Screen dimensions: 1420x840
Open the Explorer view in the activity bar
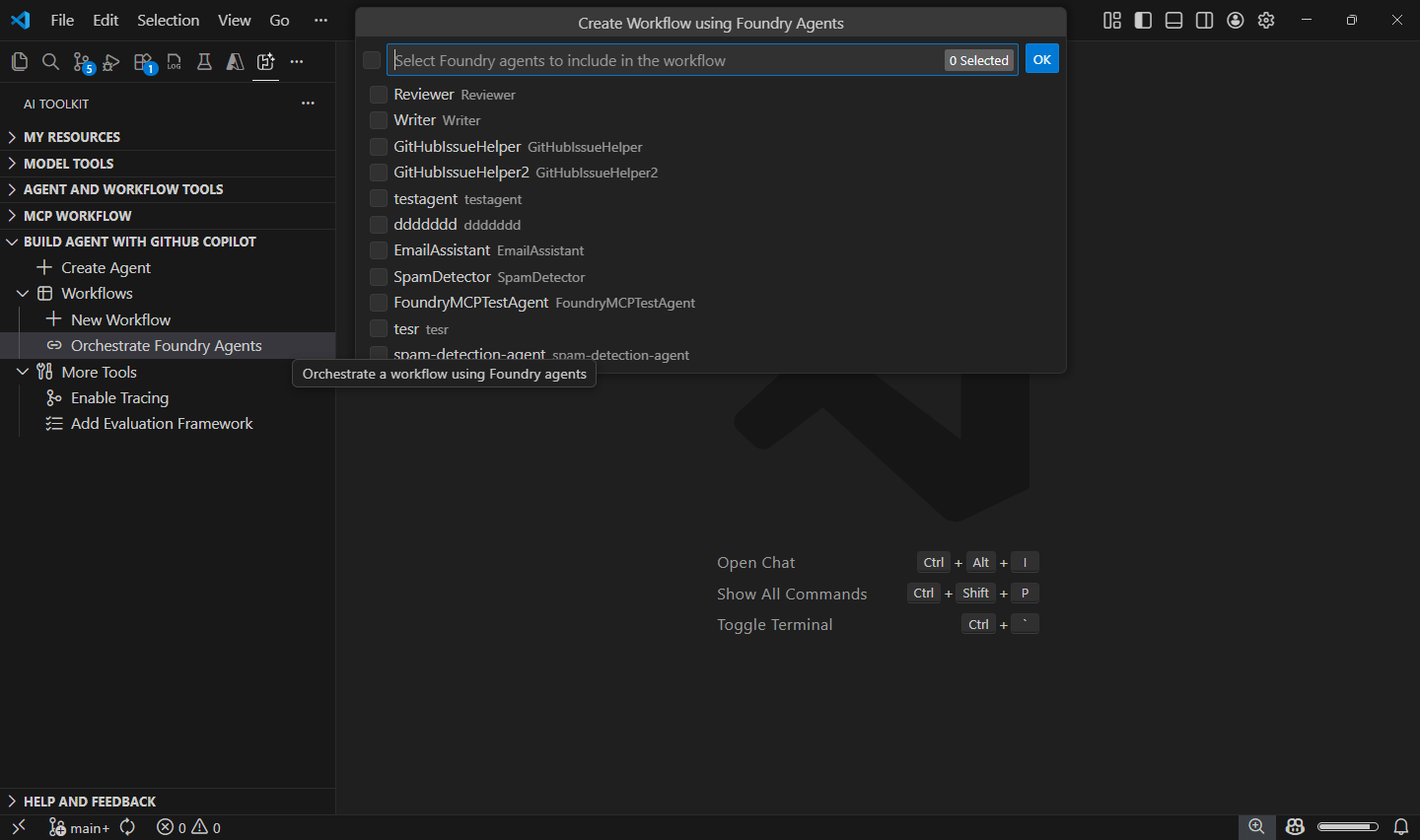tap(20, 61)
